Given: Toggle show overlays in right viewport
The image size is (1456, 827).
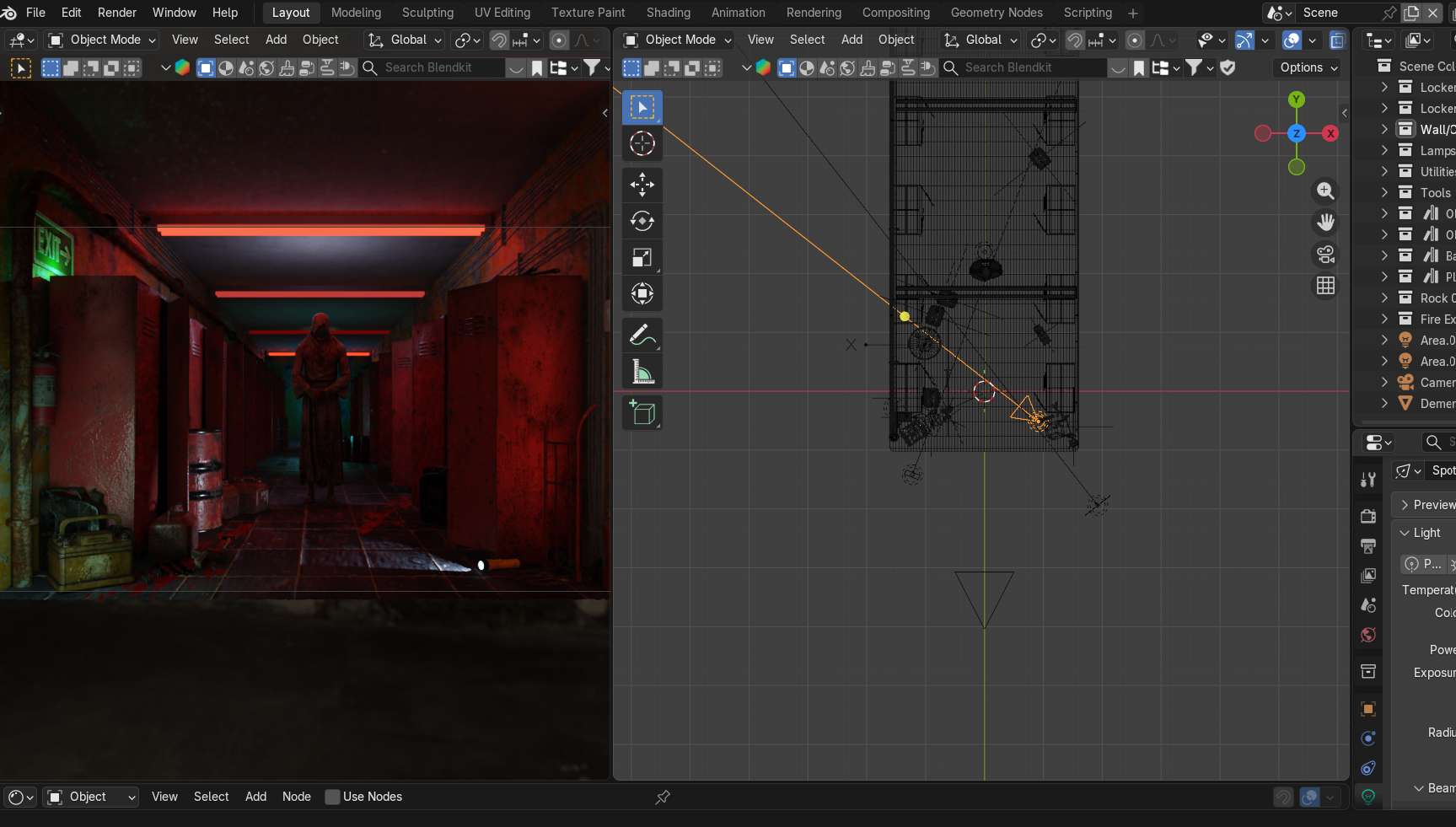Looking at the screenshot, I should pos(1292,40).
